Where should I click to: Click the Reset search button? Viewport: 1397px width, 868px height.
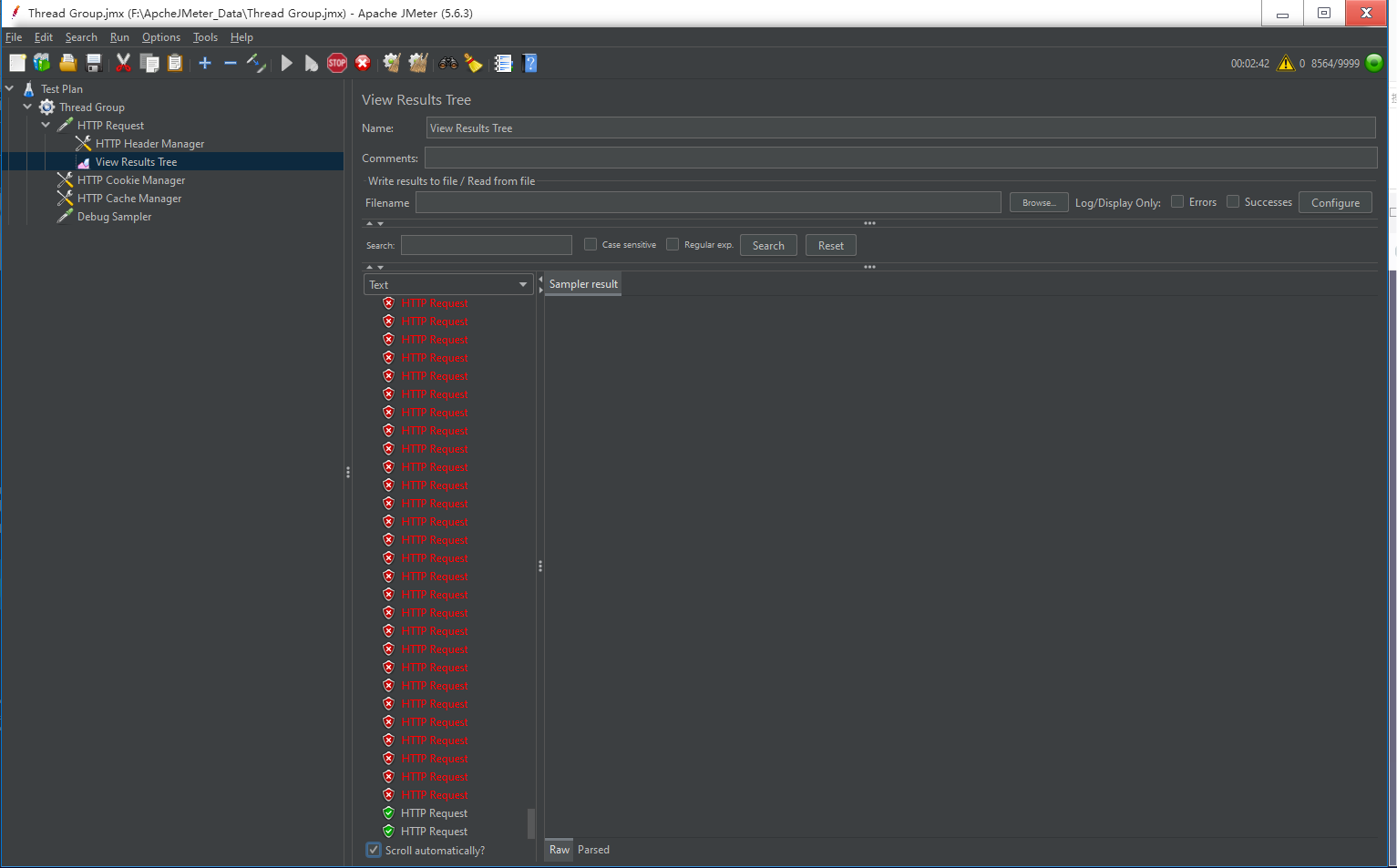click(830, 245)
